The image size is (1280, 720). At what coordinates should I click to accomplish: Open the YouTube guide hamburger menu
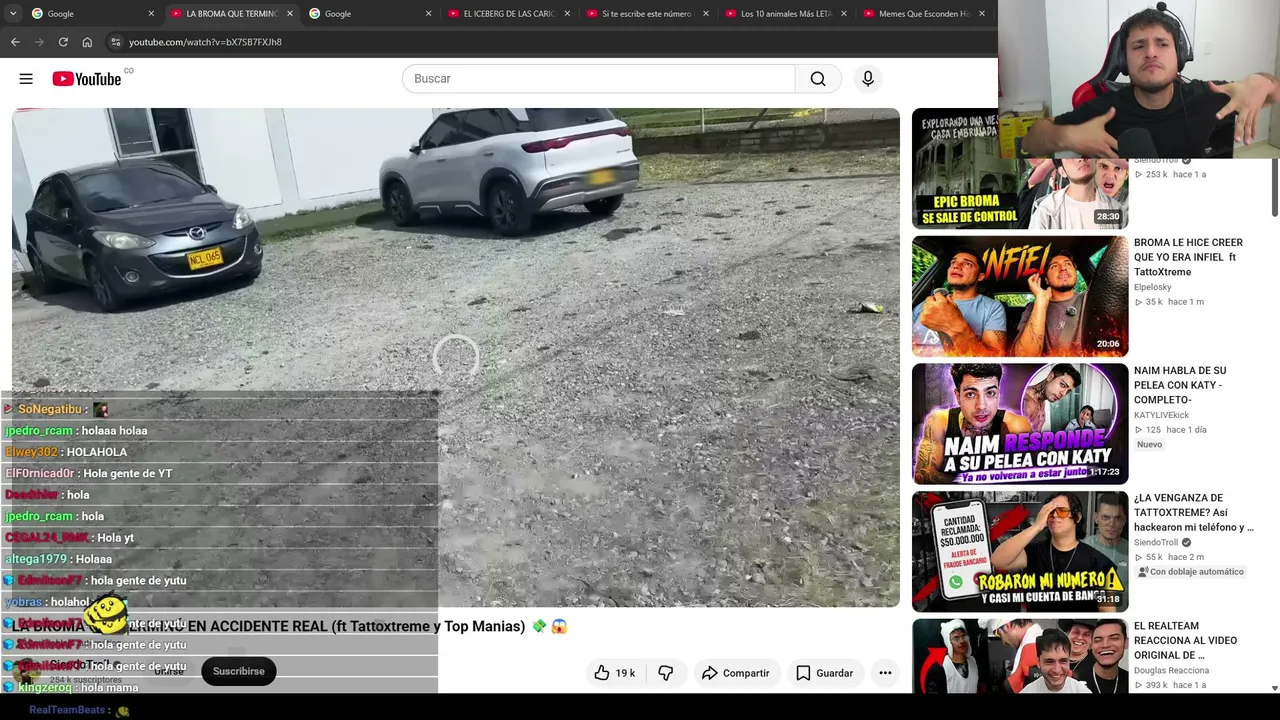coord(26,79)
